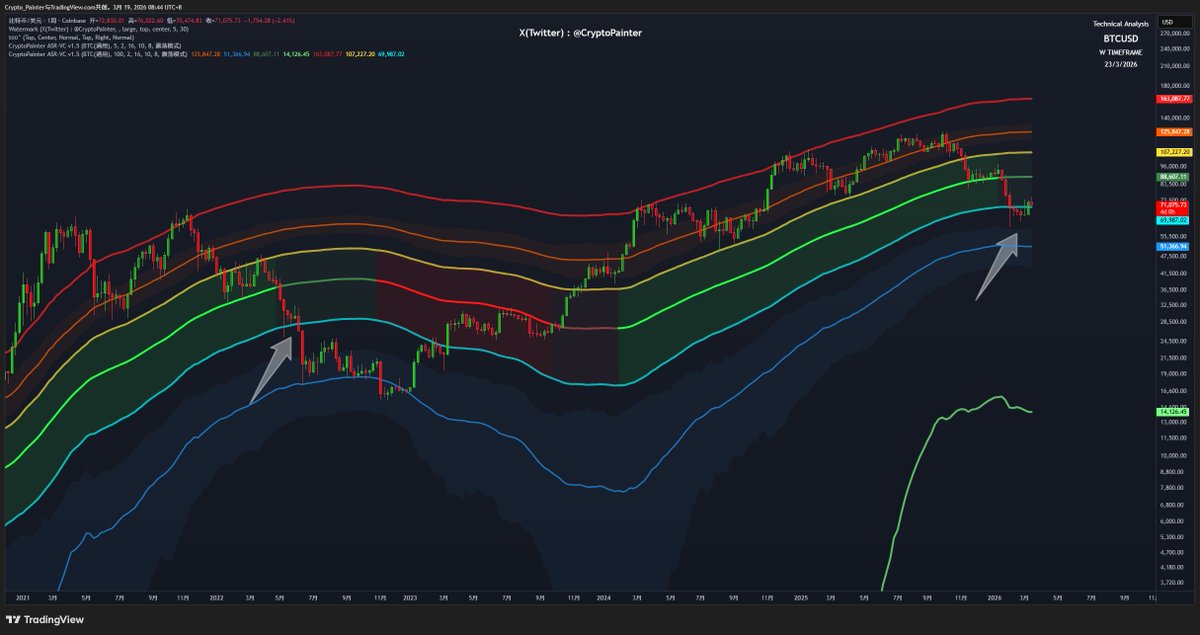Click the 2022 label on time axis
Image resolution: width=1200 pixels, height=635 pixels.
tap(216, 597)
